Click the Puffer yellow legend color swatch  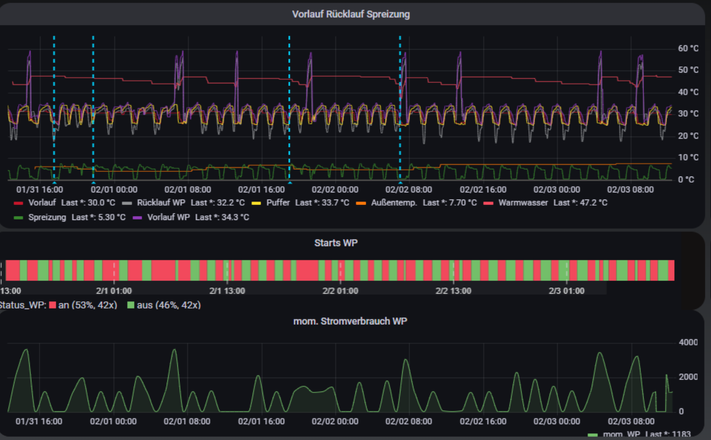pos(258,202)
